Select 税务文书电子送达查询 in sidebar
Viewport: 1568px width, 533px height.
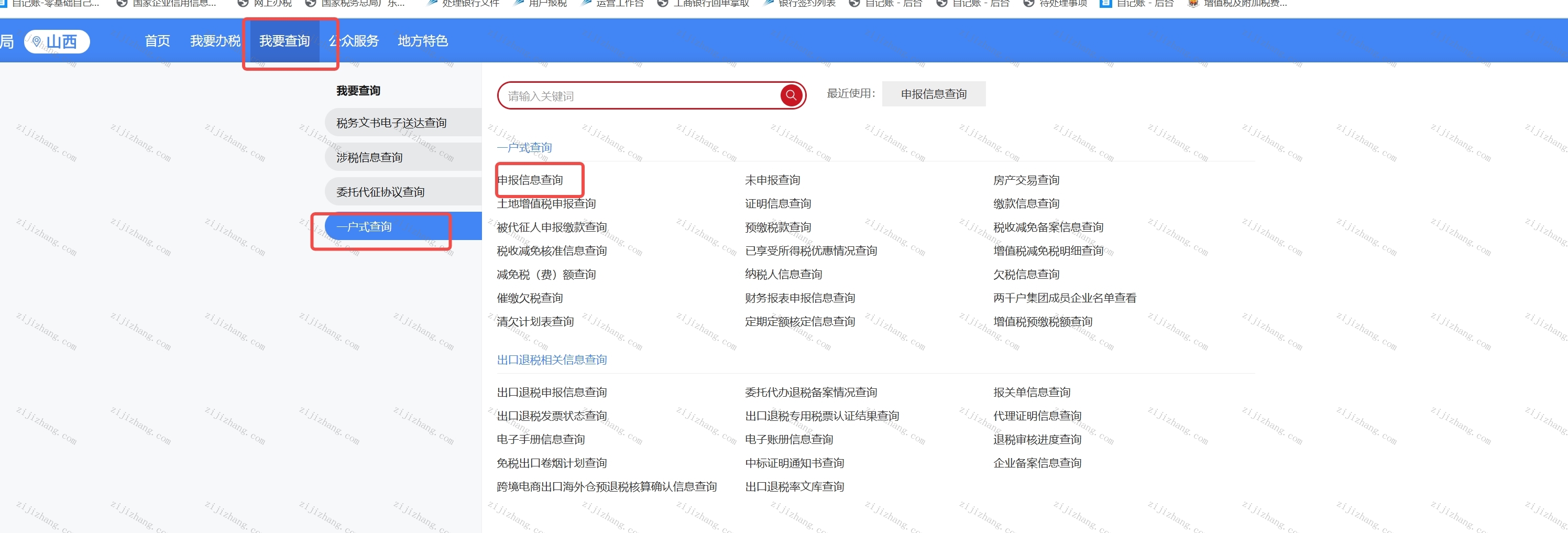pyautogui.click(x=391, y=123)
